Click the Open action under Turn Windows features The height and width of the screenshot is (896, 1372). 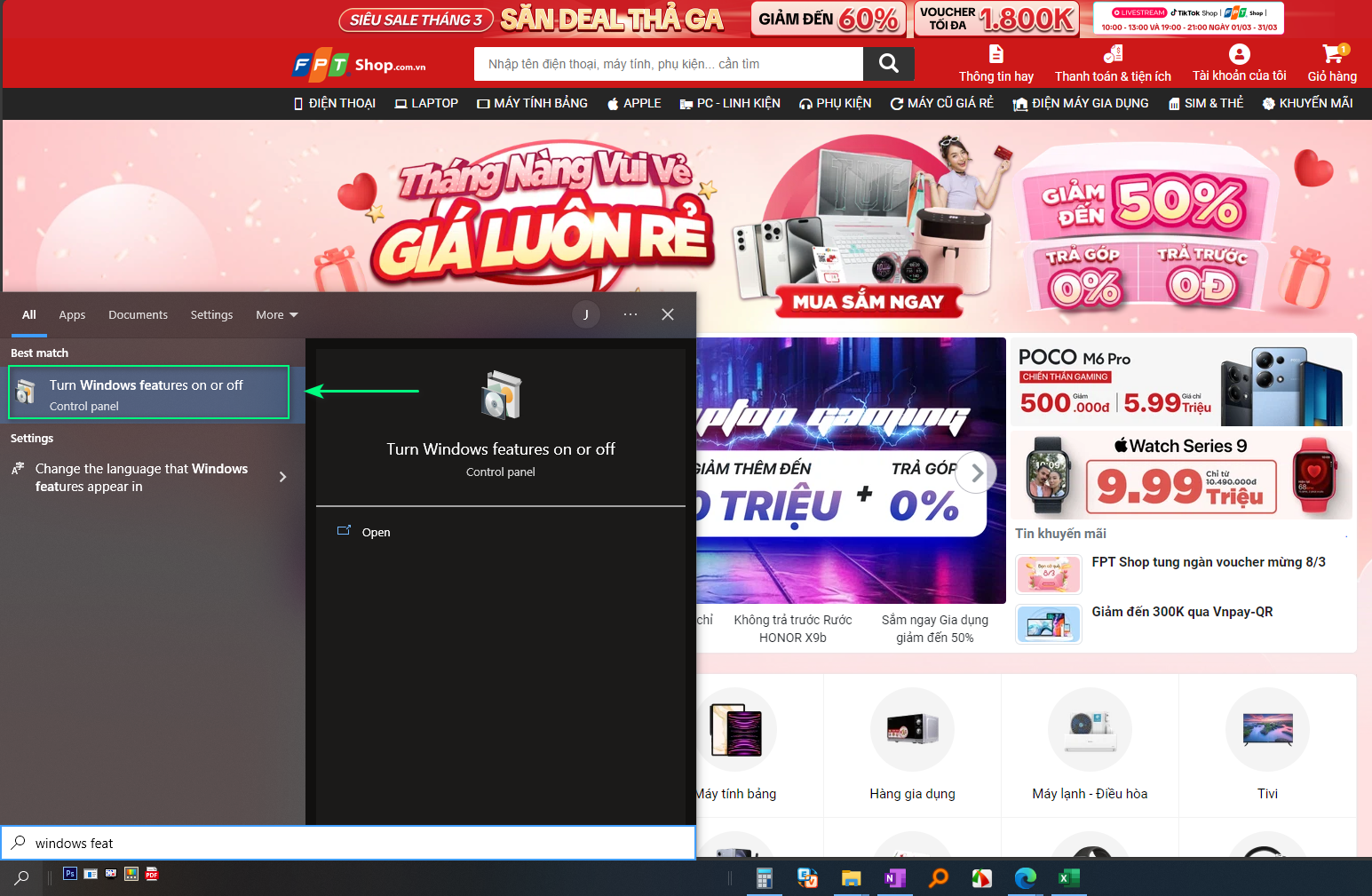(x=376, y=531)
